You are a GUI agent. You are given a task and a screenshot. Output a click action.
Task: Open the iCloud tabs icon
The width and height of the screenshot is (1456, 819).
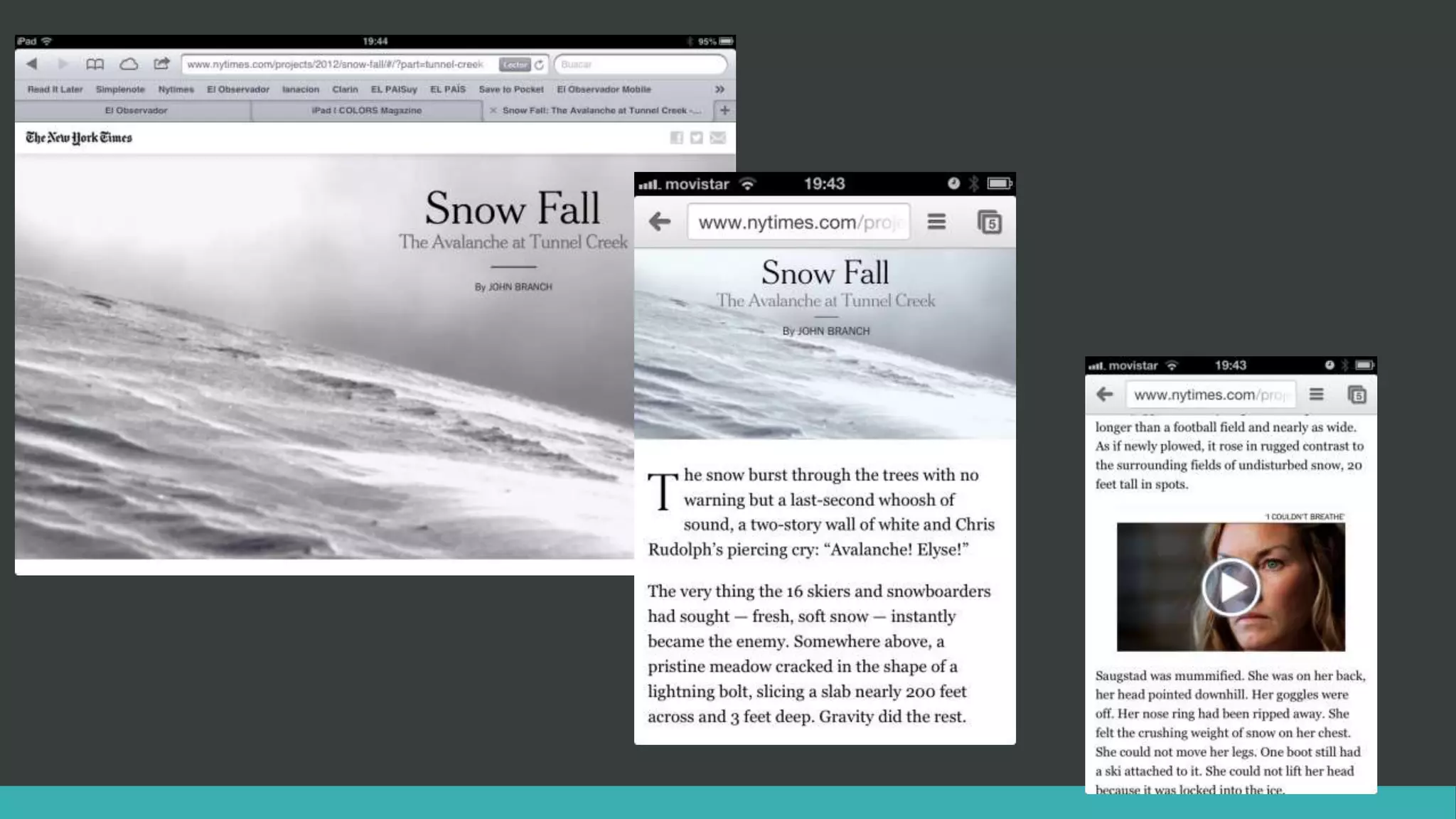[x=129, y=64]
